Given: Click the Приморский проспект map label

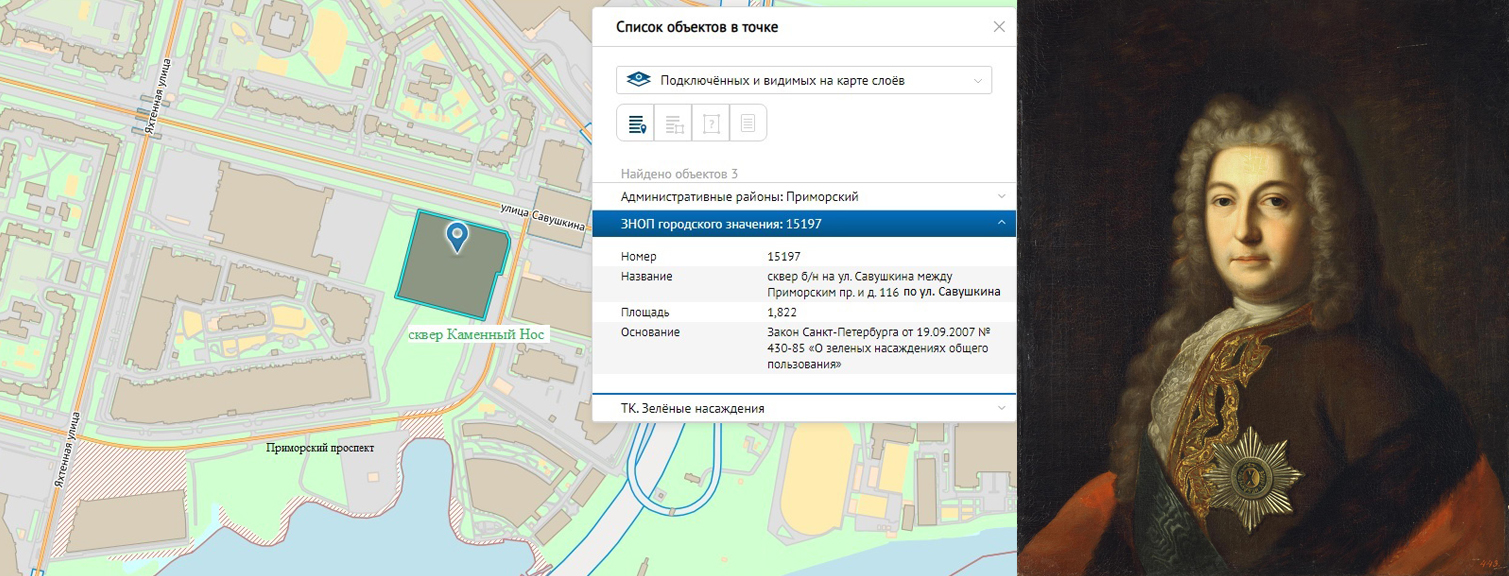Looking at the screenshot, I should point(320,448).
